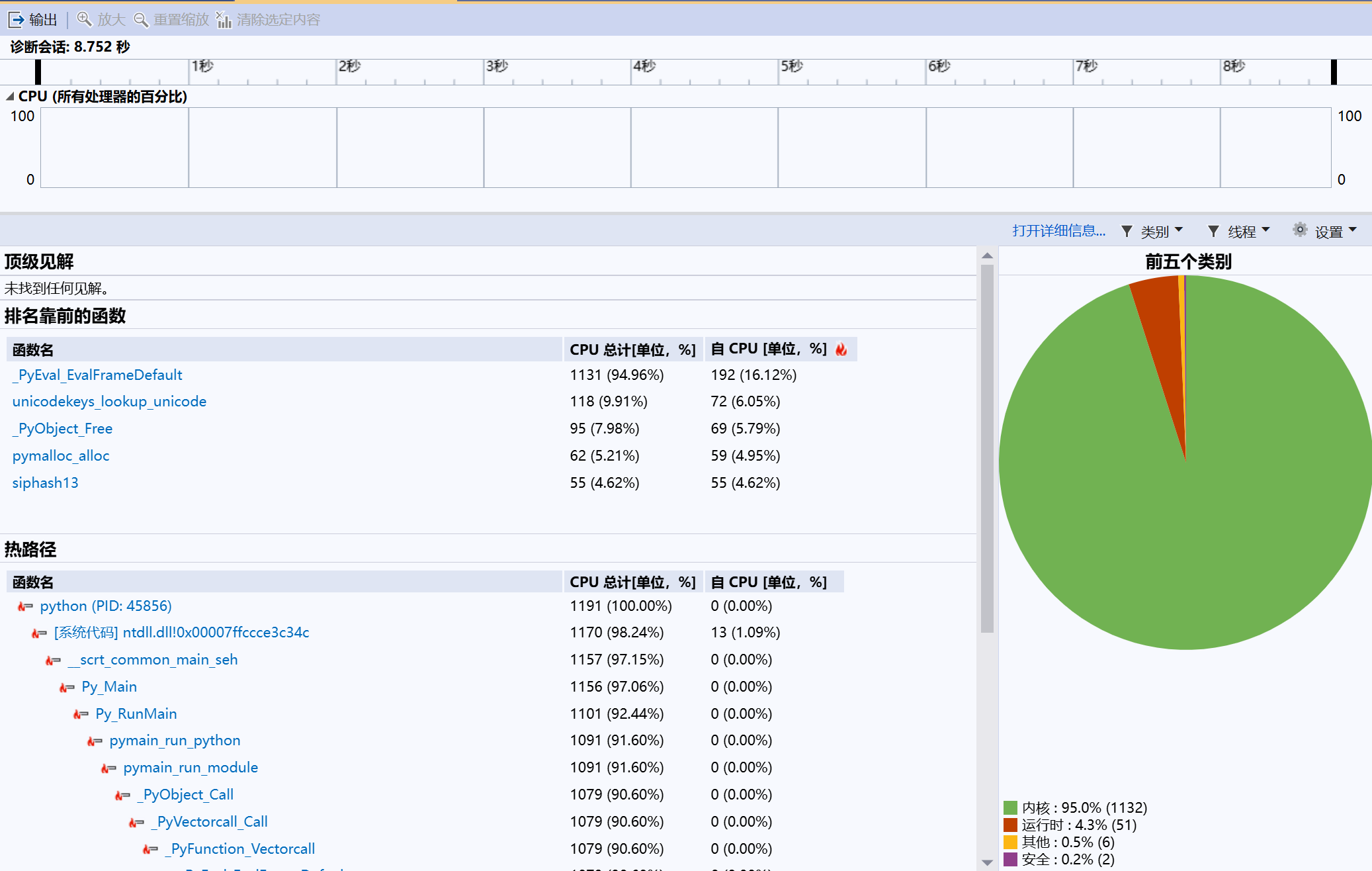Collapse the CPU graph section triangle
This screenshot has height=871, width=1372.
click(x=10, y=97)
